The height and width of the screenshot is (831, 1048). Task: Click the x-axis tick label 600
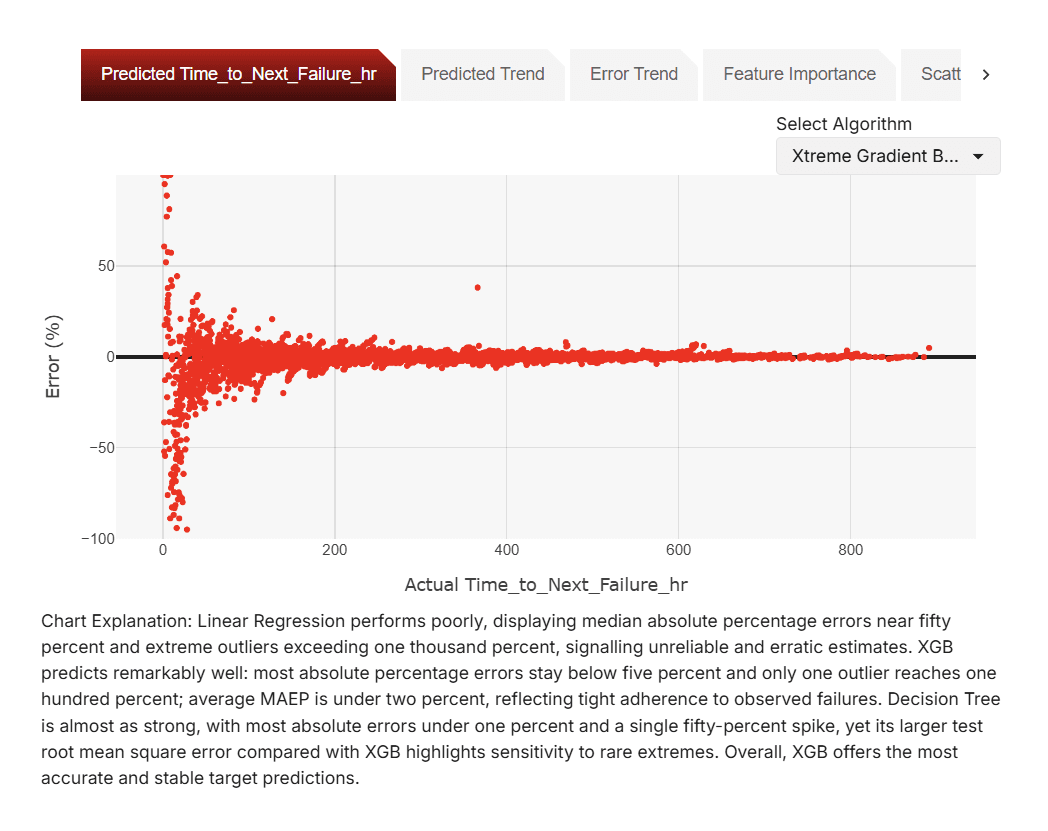[678, 550]
